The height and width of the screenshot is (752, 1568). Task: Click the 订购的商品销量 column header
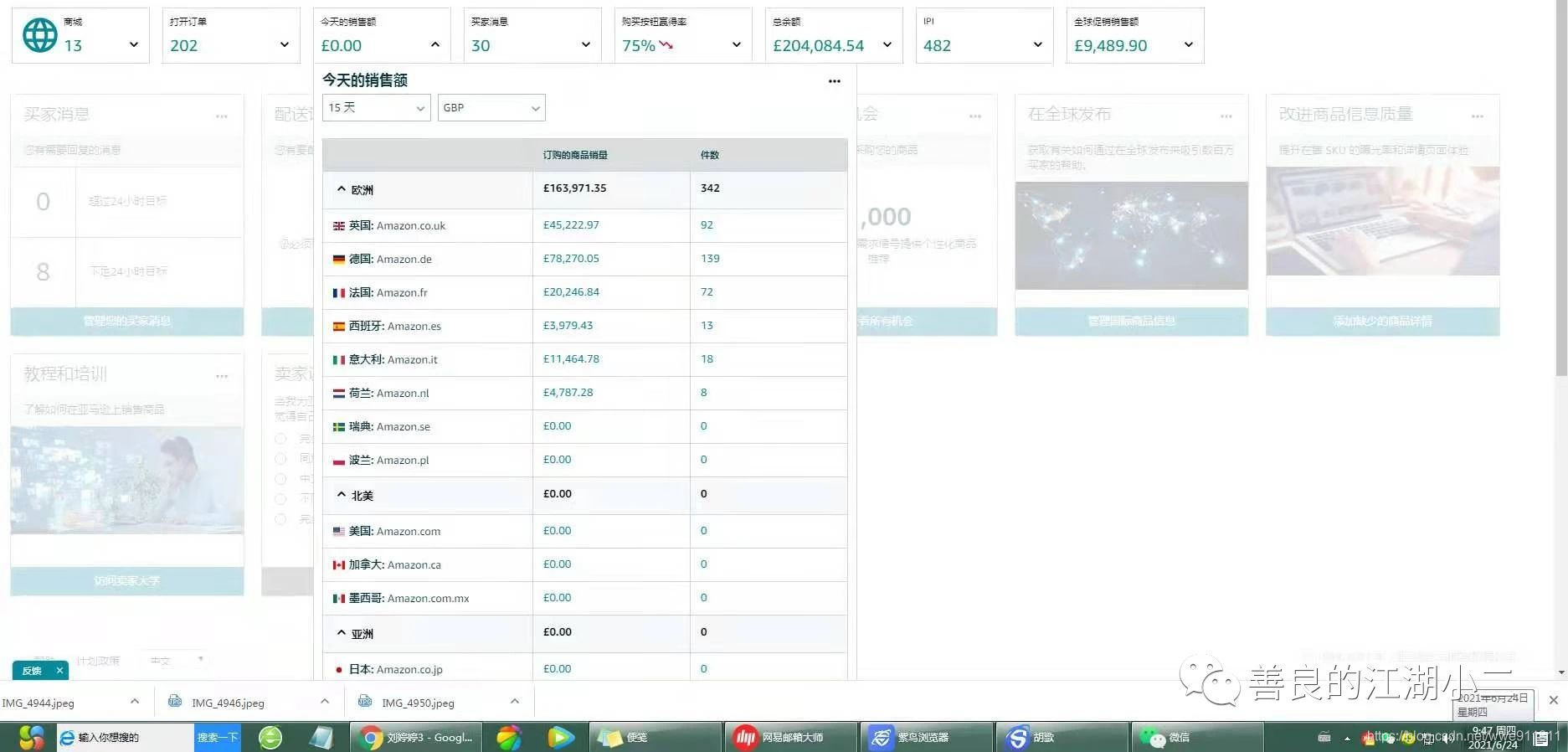click(x=575, y=155)
